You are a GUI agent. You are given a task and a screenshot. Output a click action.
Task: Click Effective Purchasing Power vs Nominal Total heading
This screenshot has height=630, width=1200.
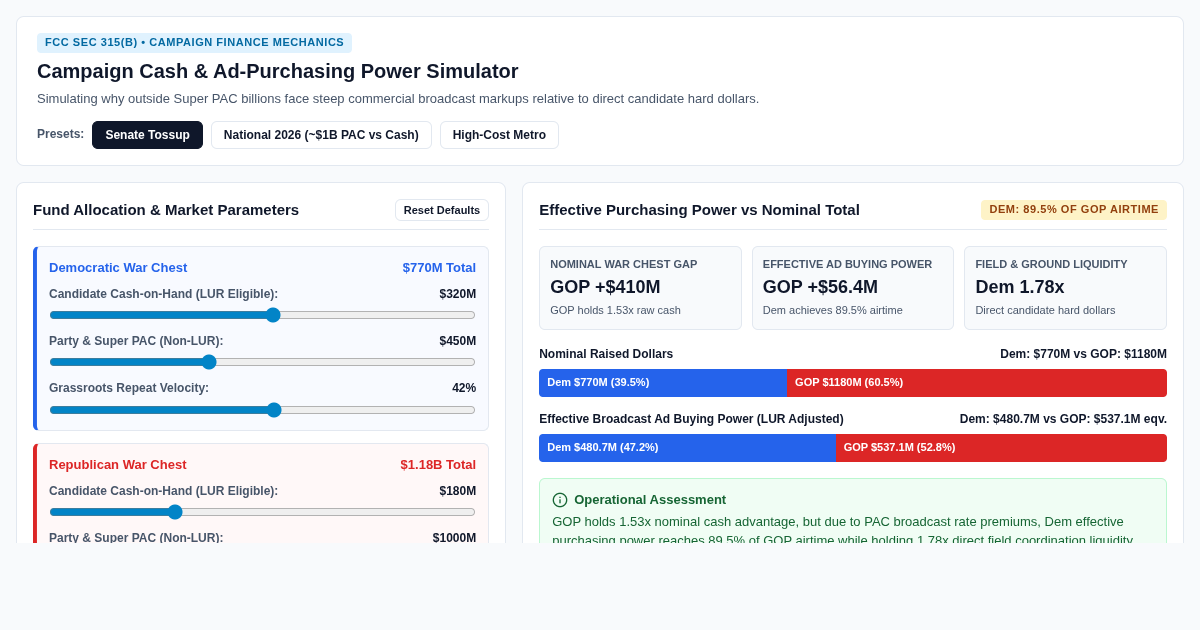pyautogui.click(x=699, y=210)
